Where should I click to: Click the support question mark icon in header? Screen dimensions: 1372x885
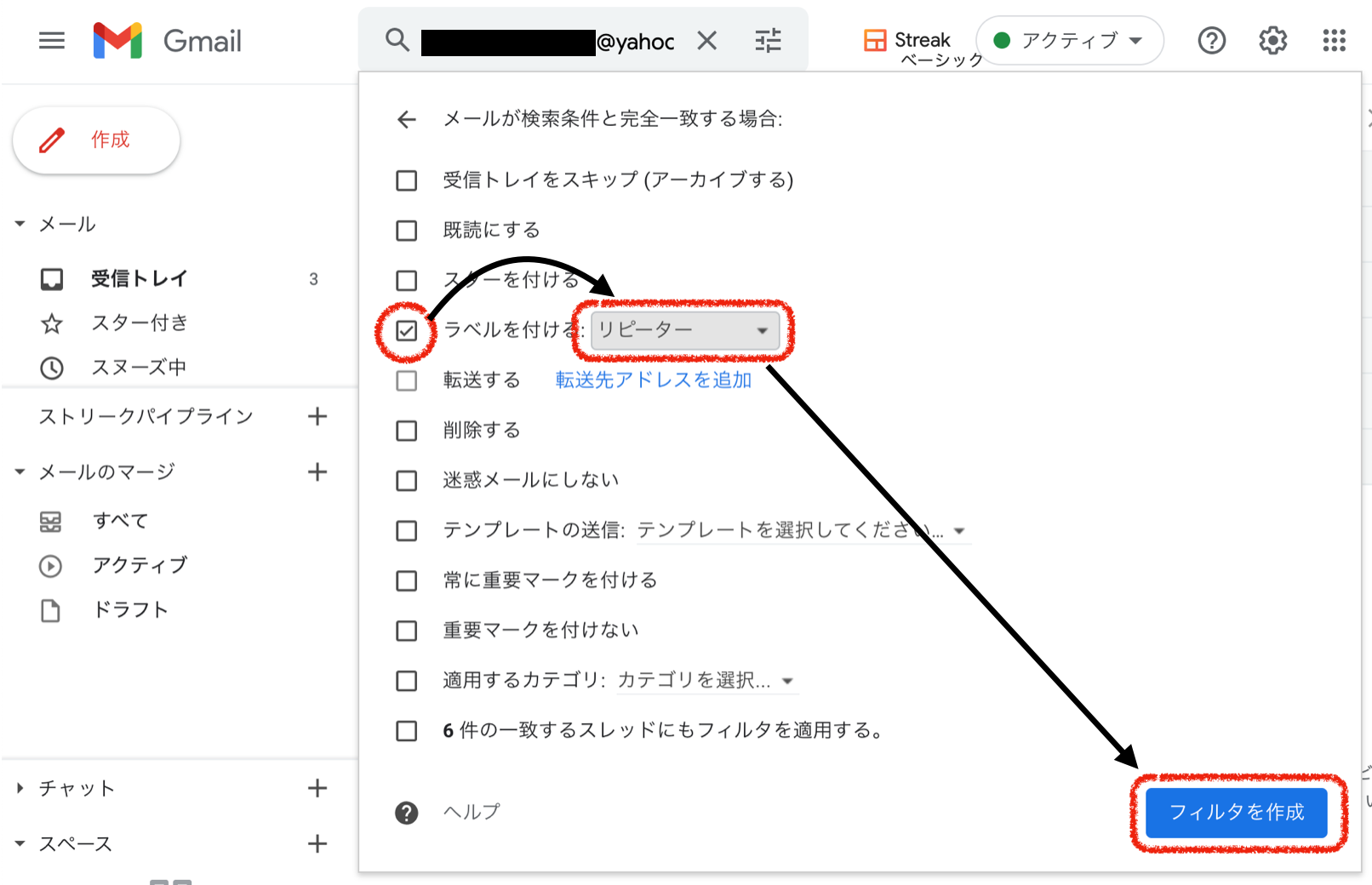(x=1211, y=41)
